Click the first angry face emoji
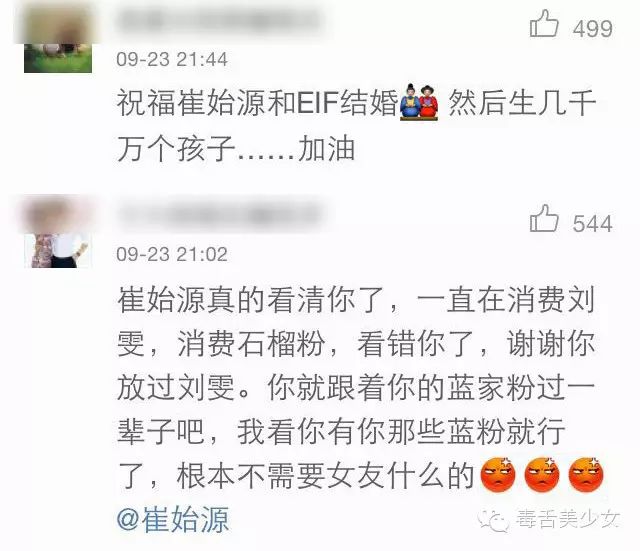This screenshot has width=640, height=551. tap(498, 475)
